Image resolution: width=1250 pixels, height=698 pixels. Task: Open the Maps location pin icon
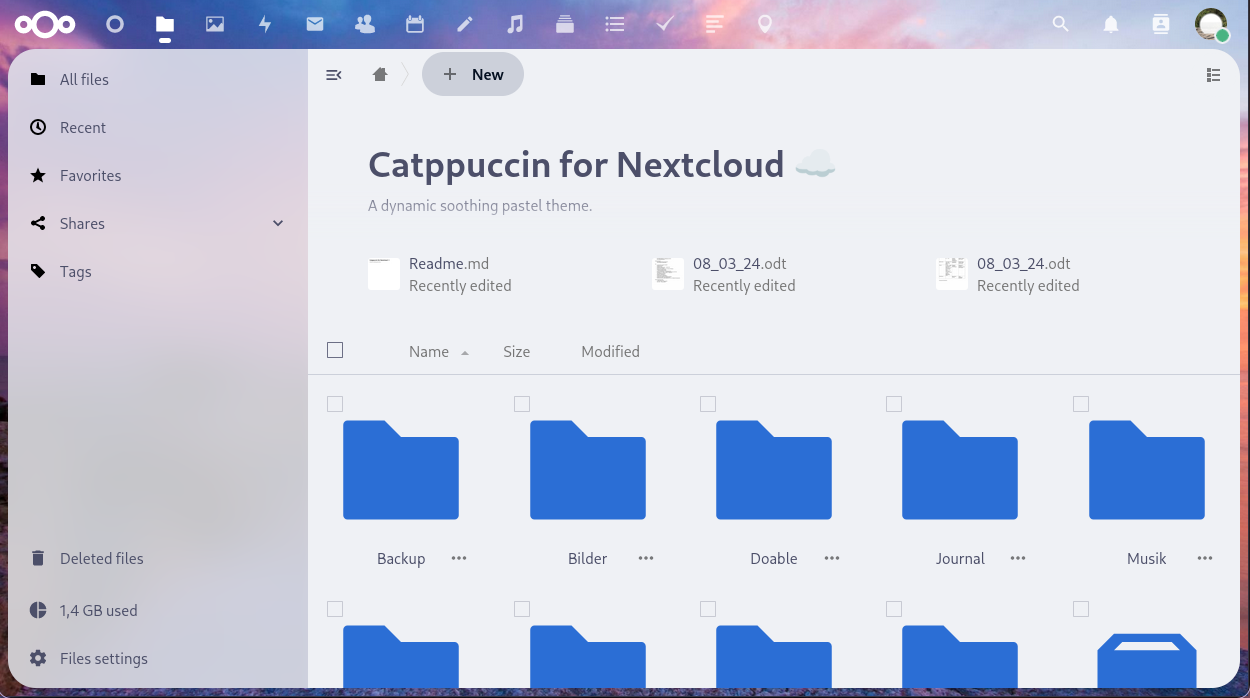pos(765,24)
